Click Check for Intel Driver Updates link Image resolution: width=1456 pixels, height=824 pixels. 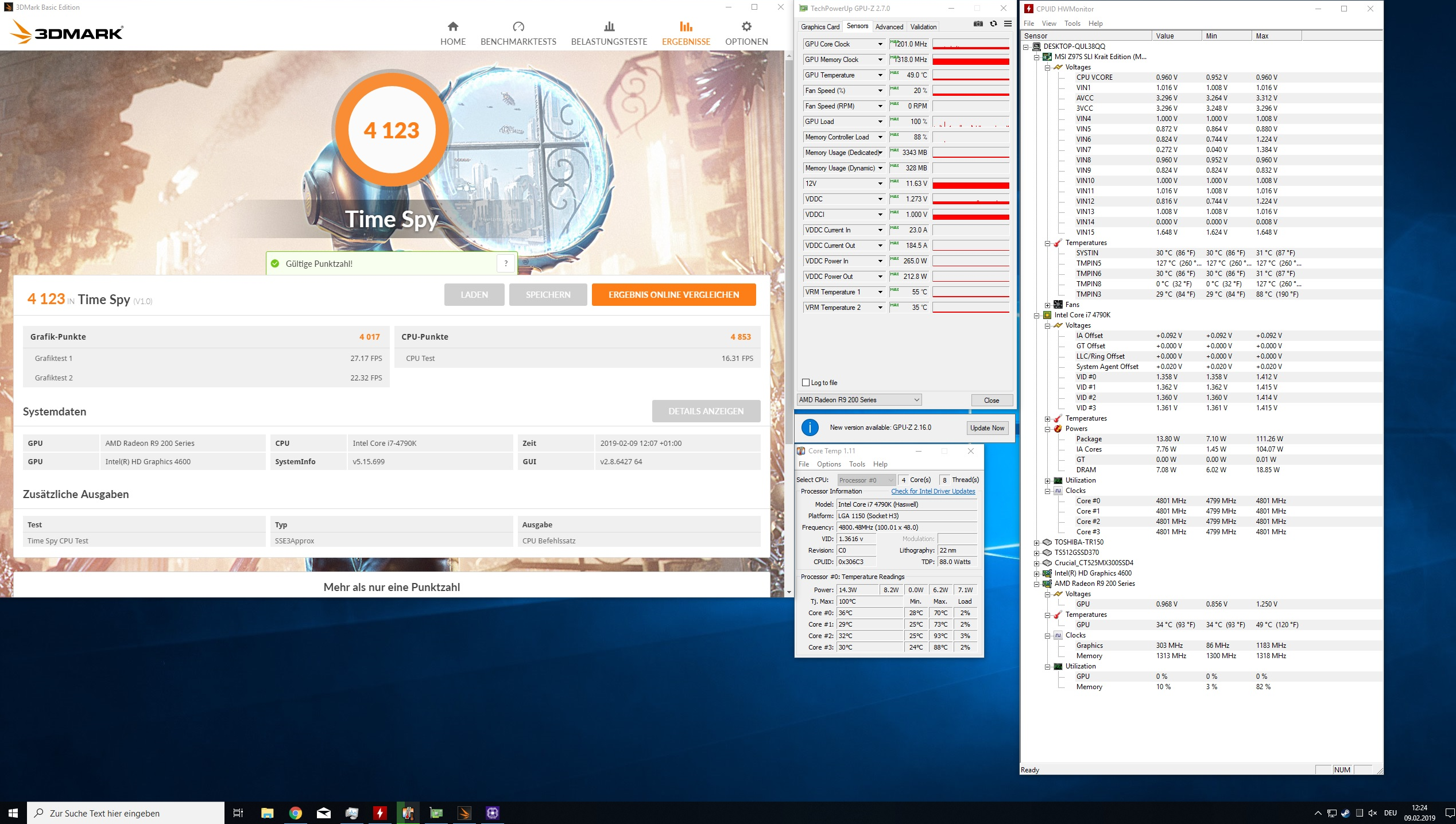coord(933,491)
